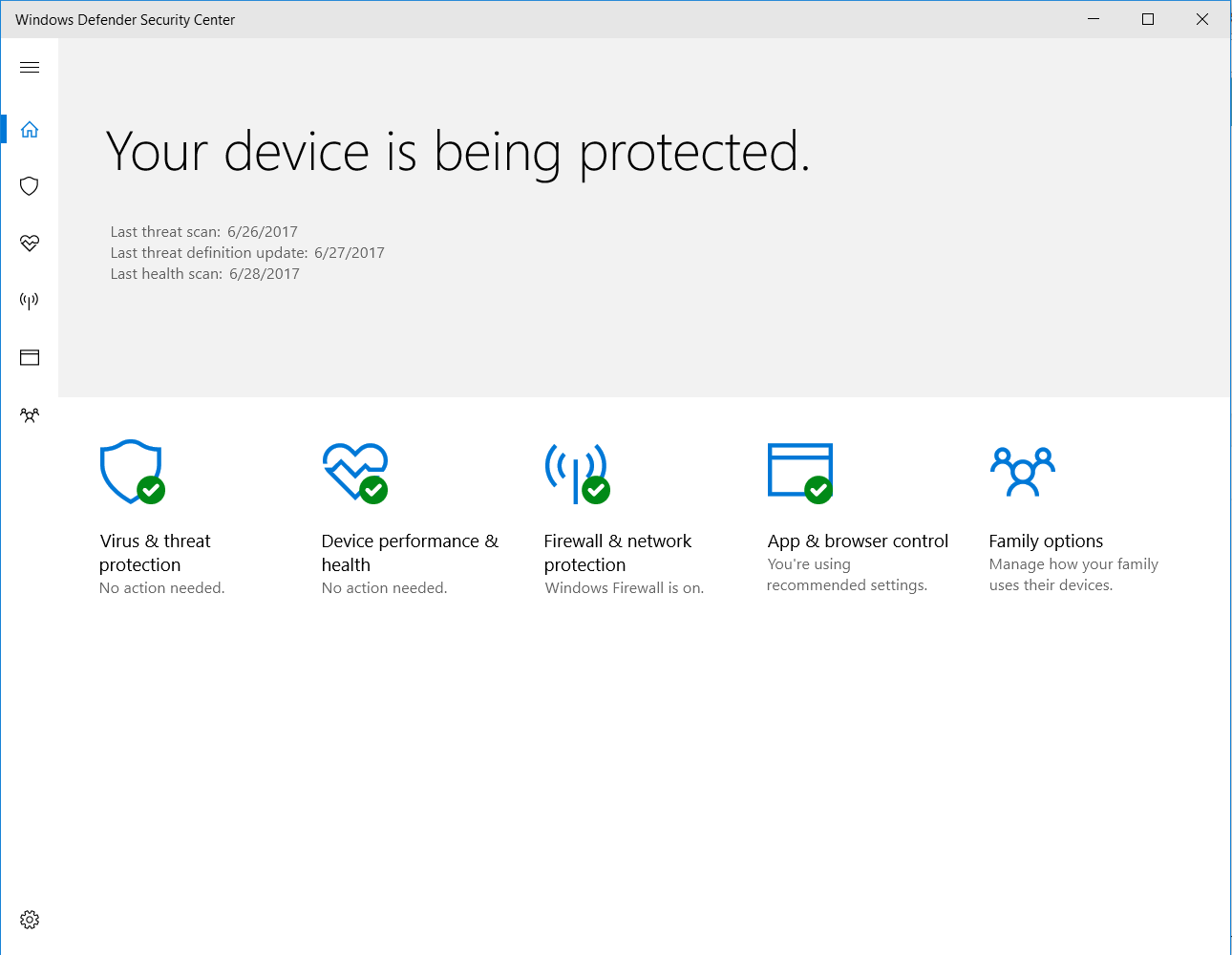Open the "App & browser control" title link

tap(858, 541)
